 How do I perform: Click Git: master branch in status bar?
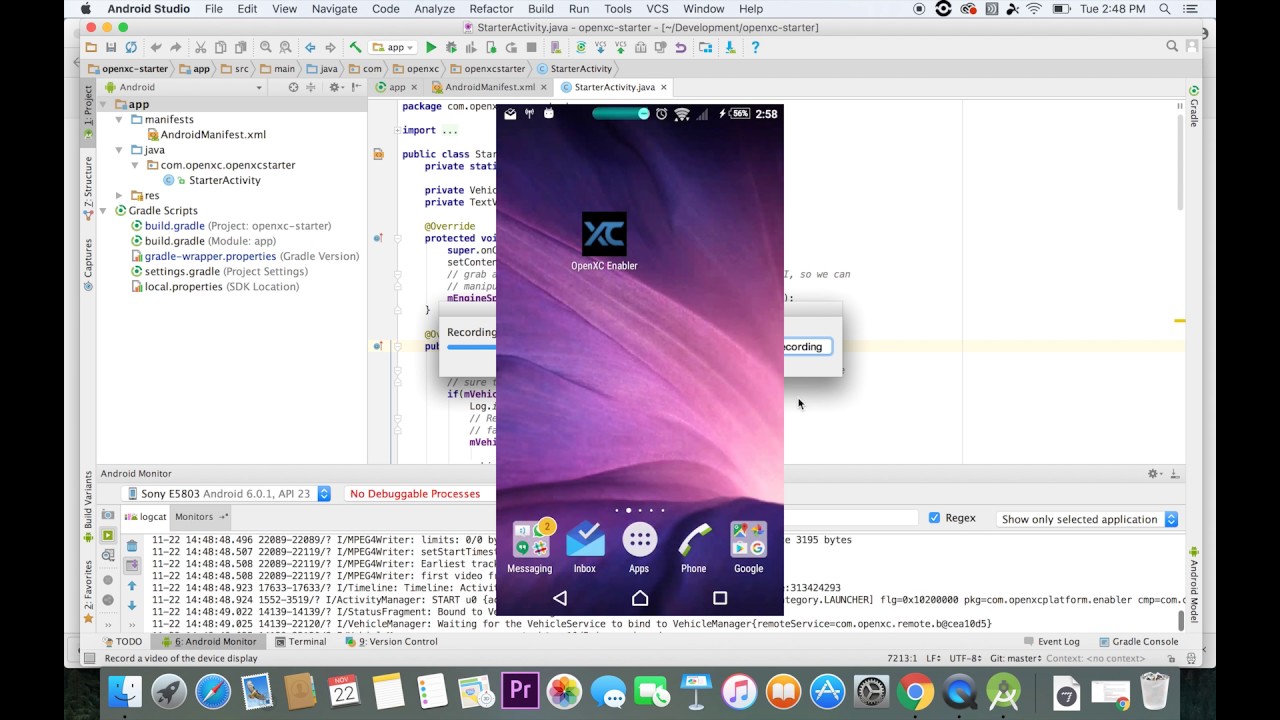(1015, 658)
